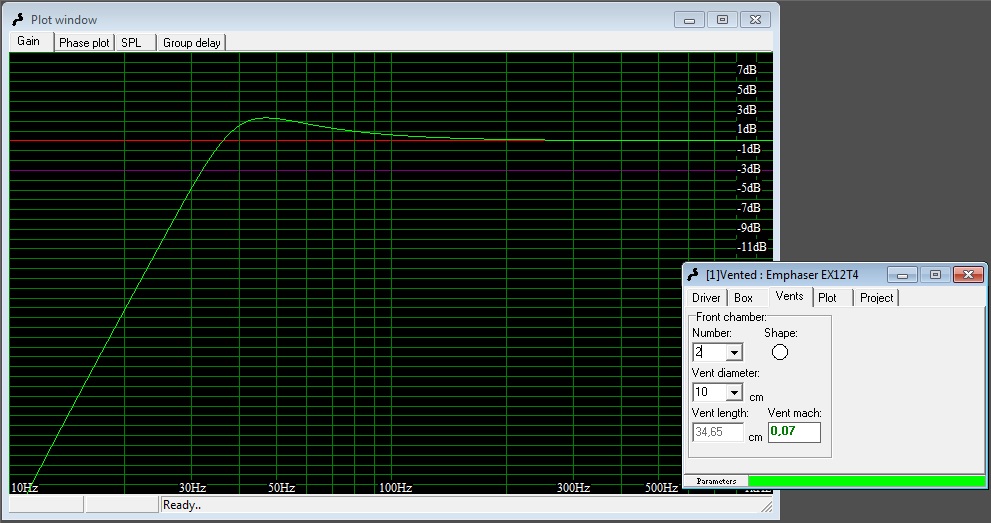Expand the Vent diameter dropdown arrow
This screenshot has height=523, width=991.
735,393
